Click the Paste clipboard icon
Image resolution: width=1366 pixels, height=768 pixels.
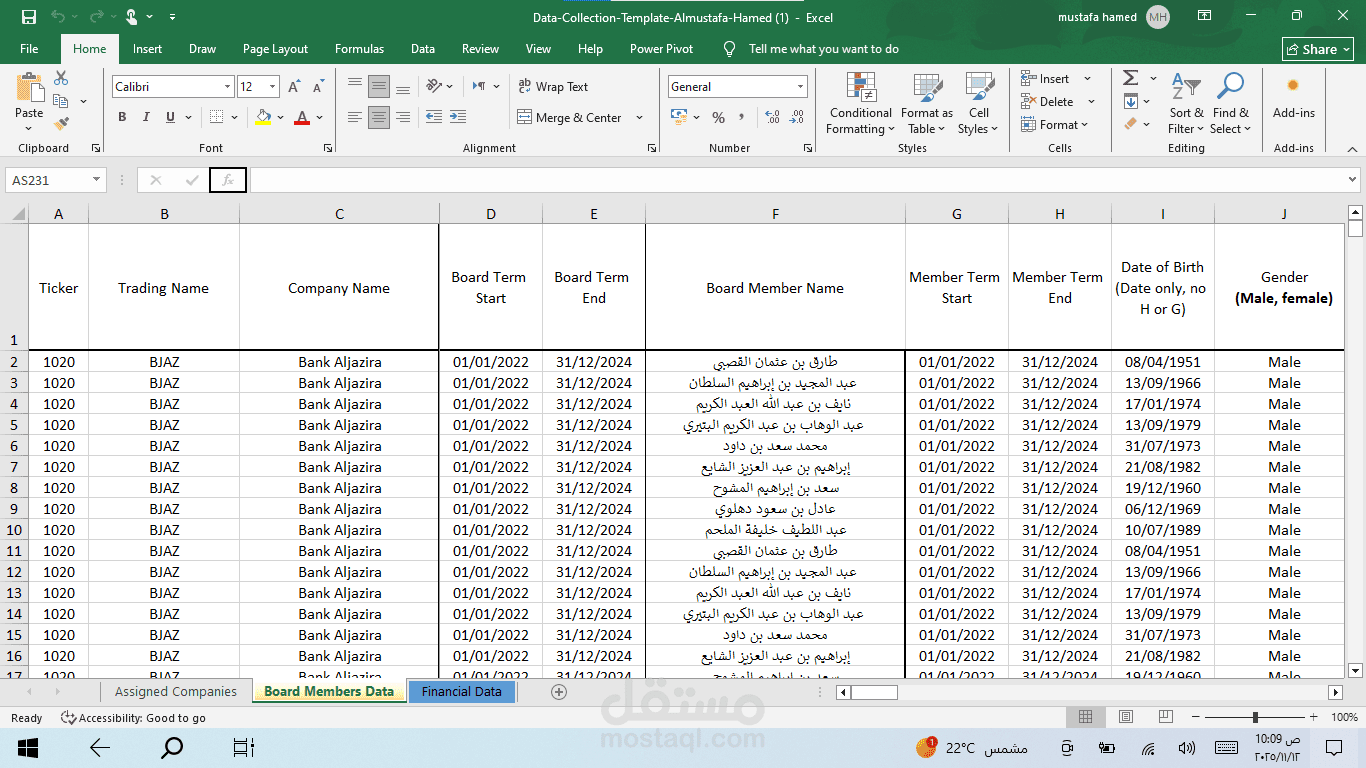point(29,88)
